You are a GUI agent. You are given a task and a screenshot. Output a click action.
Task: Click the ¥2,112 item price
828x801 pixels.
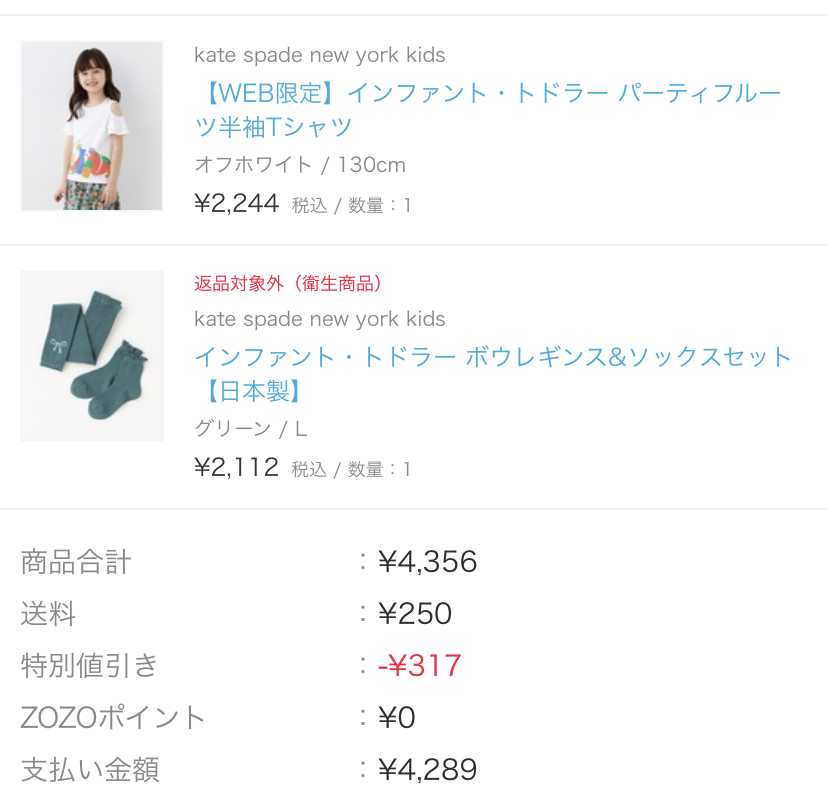[237, 468]
